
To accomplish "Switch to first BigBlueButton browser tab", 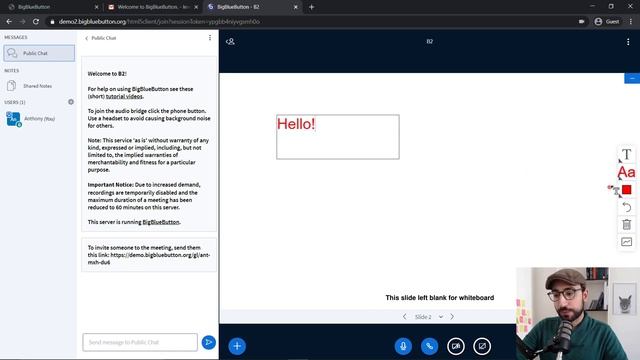I will [52, 7].
